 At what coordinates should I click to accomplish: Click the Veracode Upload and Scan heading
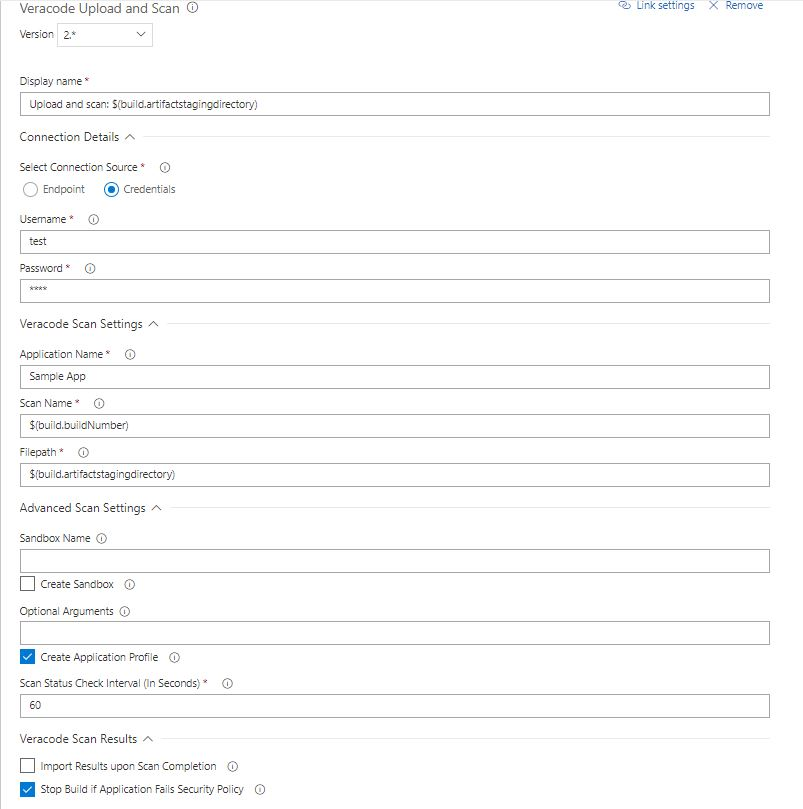pos(100,8)
